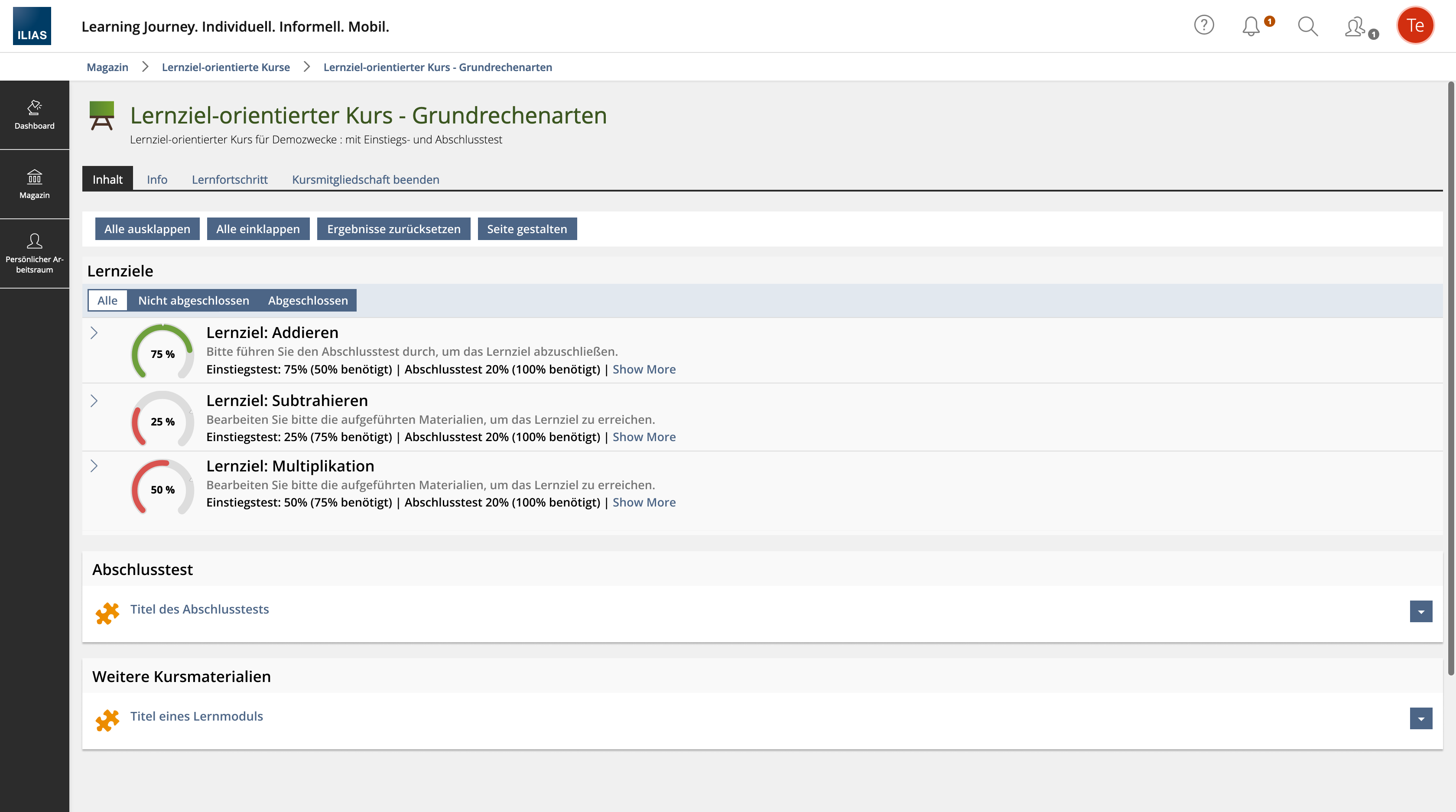Go to Dashboard in sidebar
The width and height of the screenshot is (1456, 812).
click(x=35, y=115)
